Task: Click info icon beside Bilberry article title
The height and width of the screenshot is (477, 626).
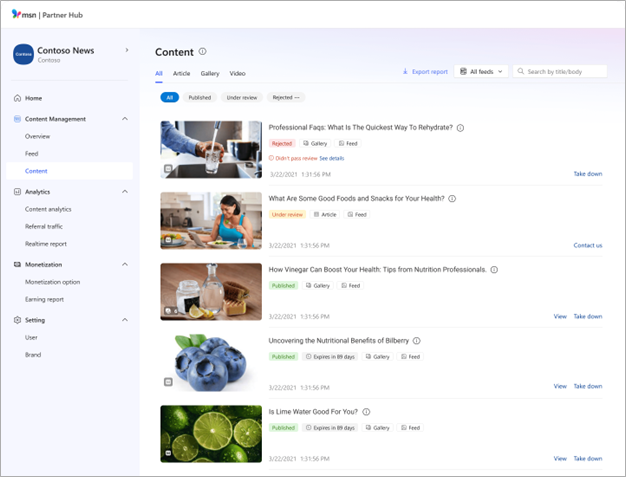Action: click(417, 341)
